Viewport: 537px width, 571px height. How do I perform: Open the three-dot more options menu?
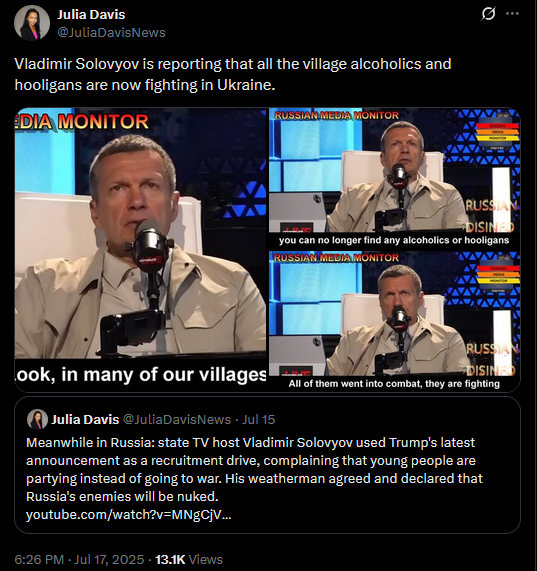point(512,14)
